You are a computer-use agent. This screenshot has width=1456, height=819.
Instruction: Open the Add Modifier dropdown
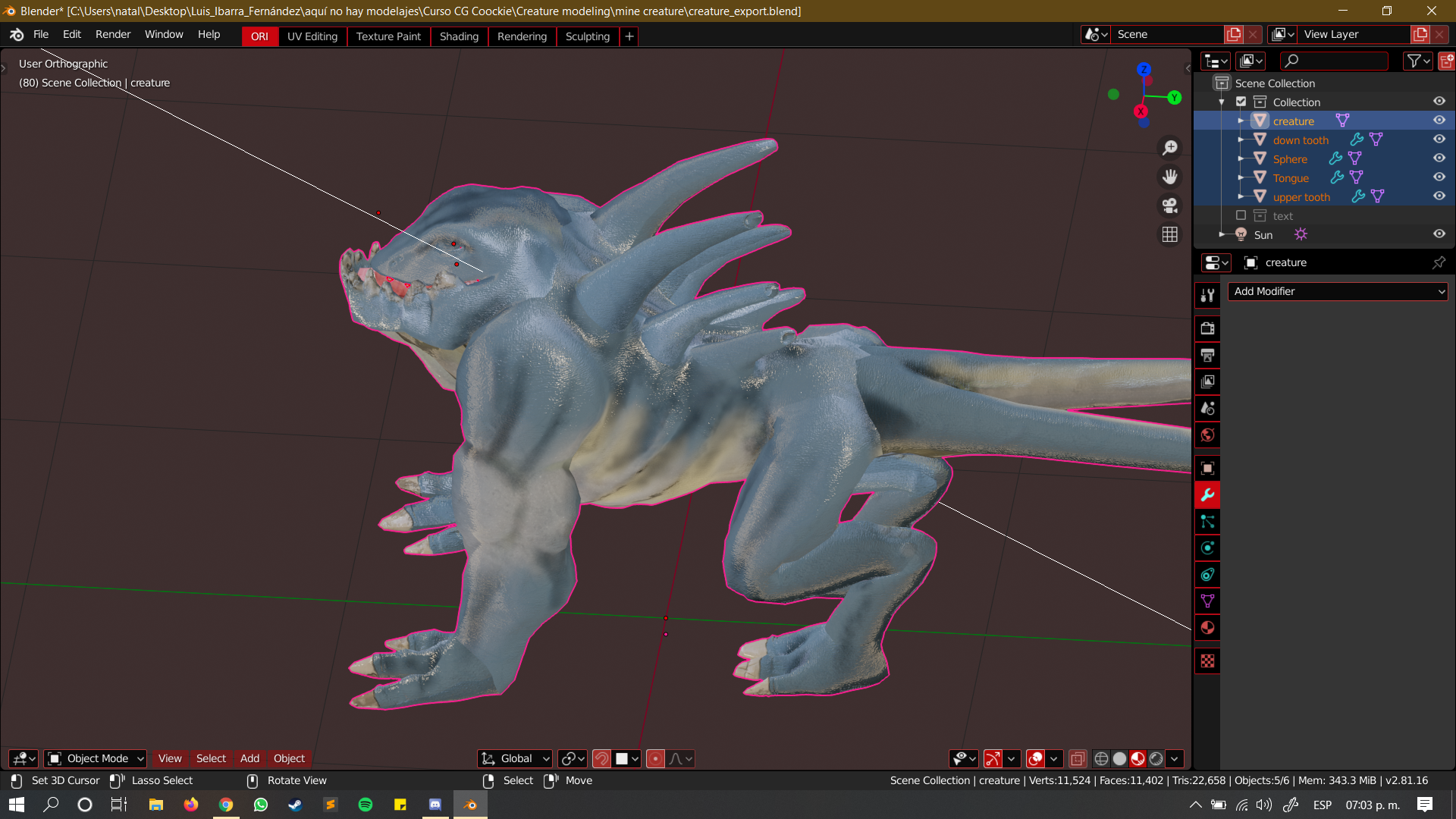[x=1338, y=291]
